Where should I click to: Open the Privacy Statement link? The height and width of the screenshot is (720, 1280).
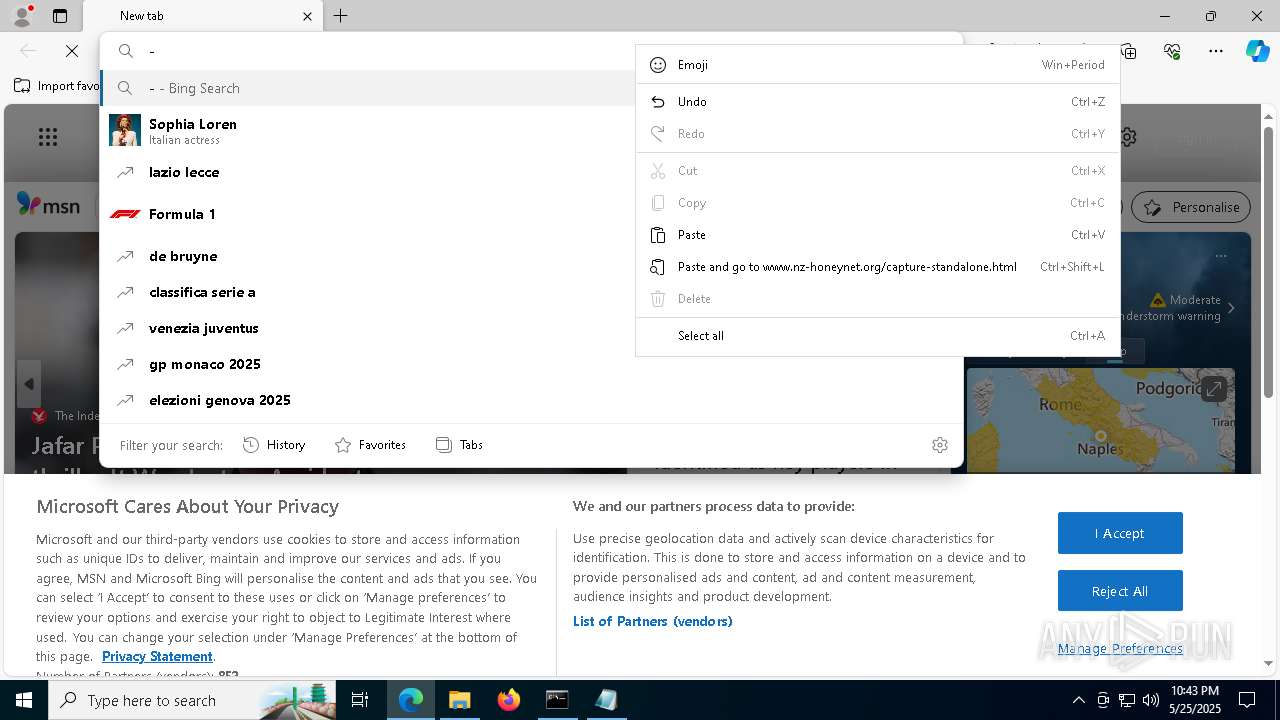[157, 656]
